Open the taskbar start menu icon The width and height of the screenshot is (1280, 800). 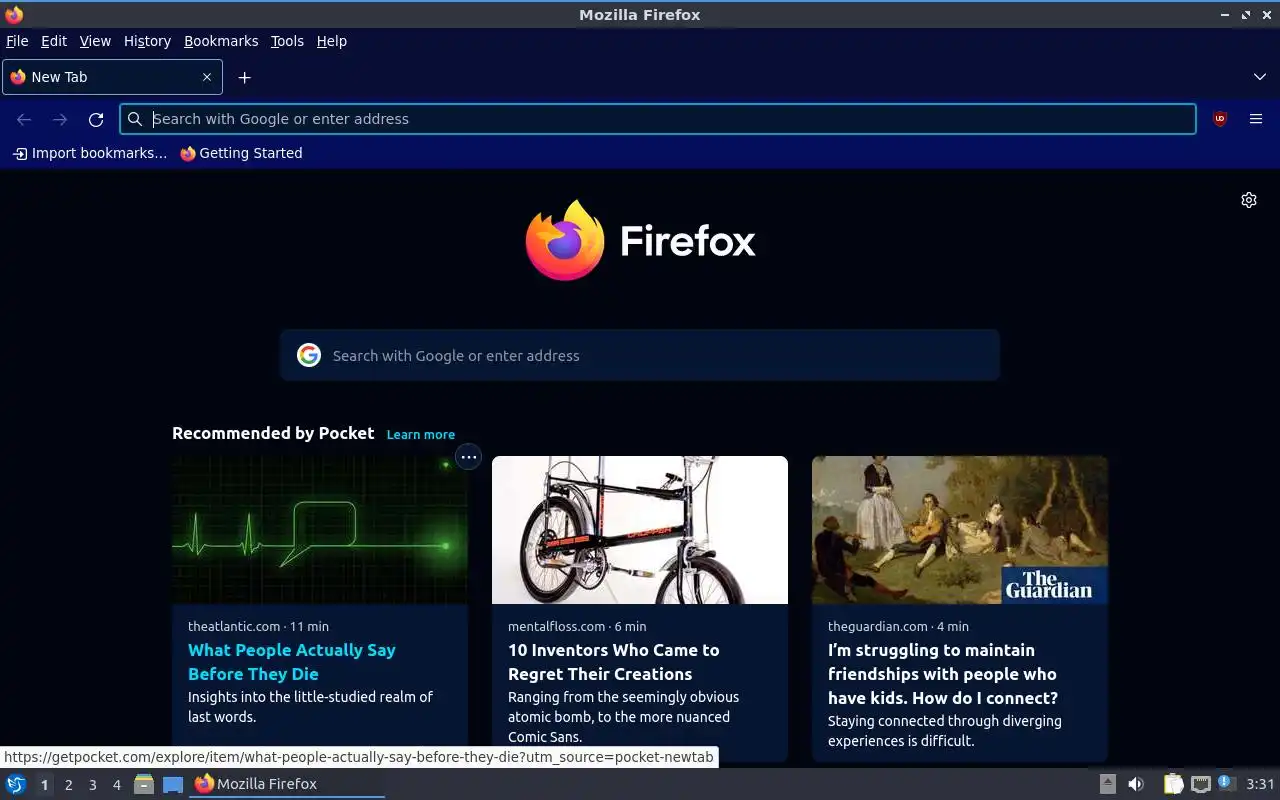16,784
